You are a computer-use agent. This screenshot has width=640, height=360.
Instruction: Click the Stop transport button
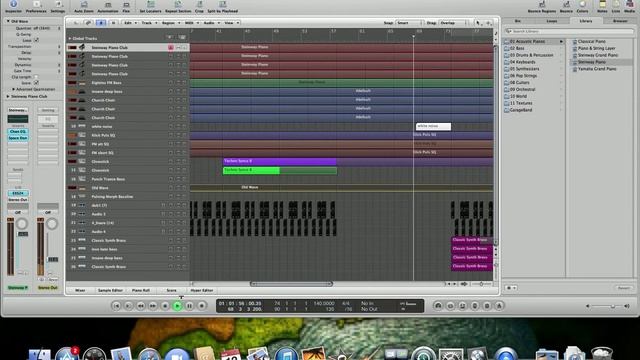(165, 306)
